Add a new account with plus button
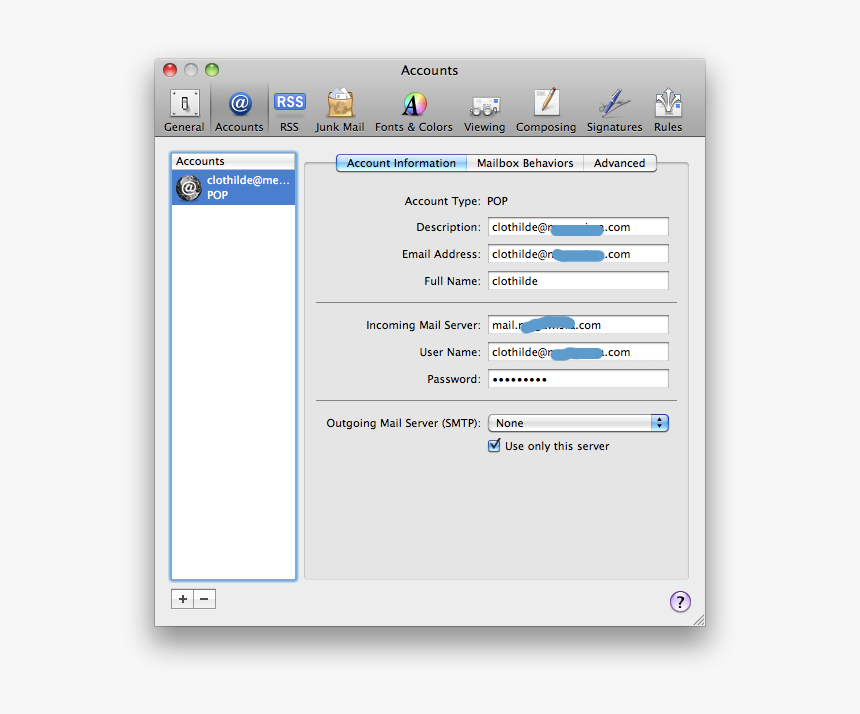The image size is (860, 714). coord(182,598)
